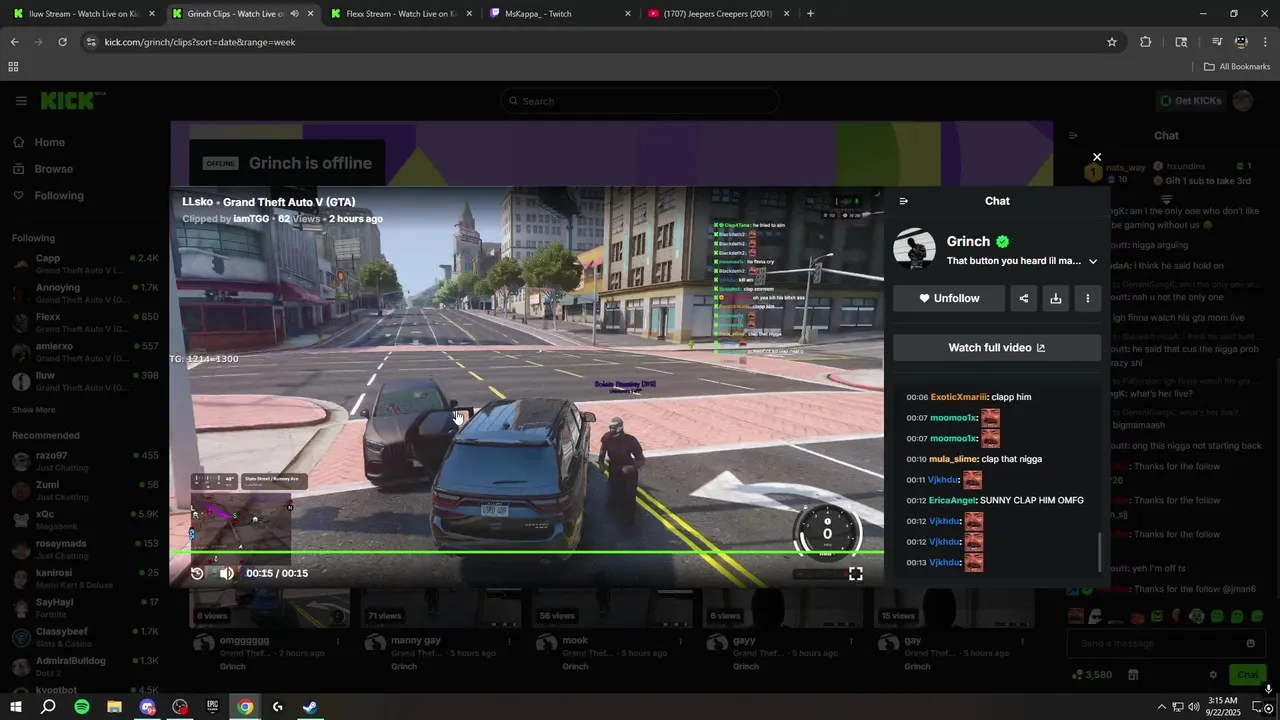The height and width of the screenshot is (720, 1280).
Task: Open a new browser tab
Action: tap(810, 14)
